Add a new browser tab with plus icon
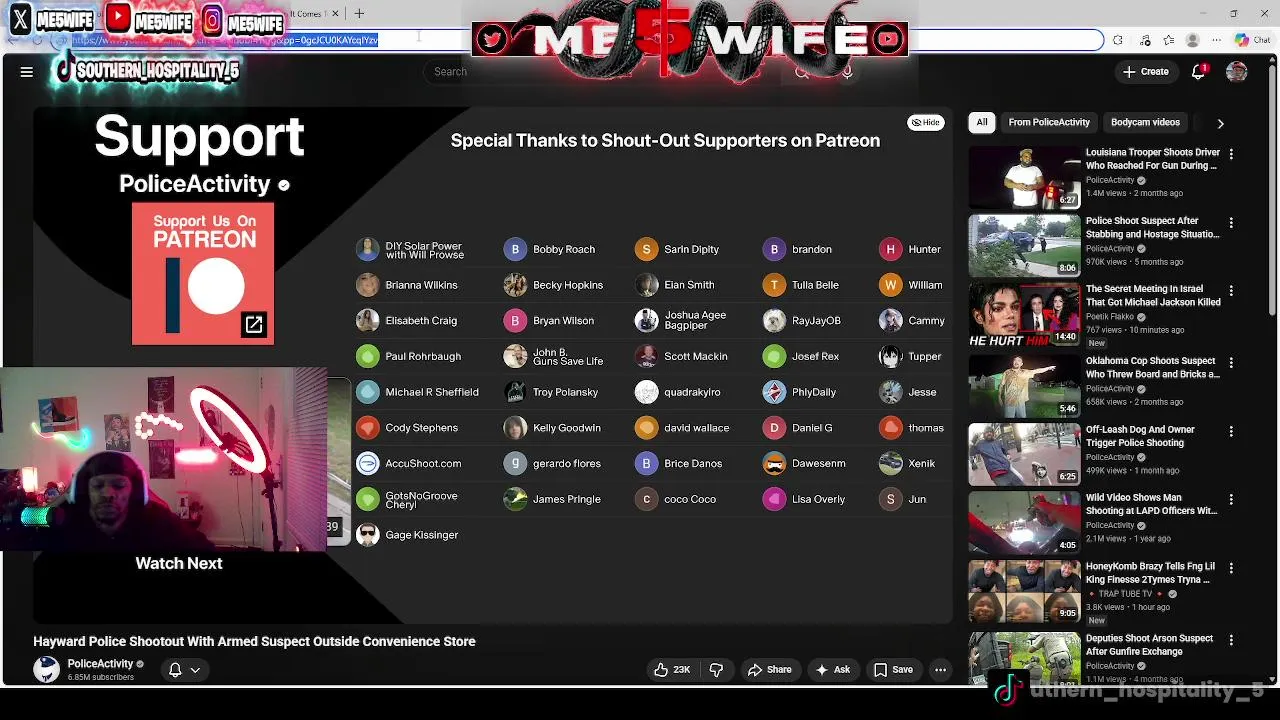The image size is (1280, 720). (x=359, y=13)
